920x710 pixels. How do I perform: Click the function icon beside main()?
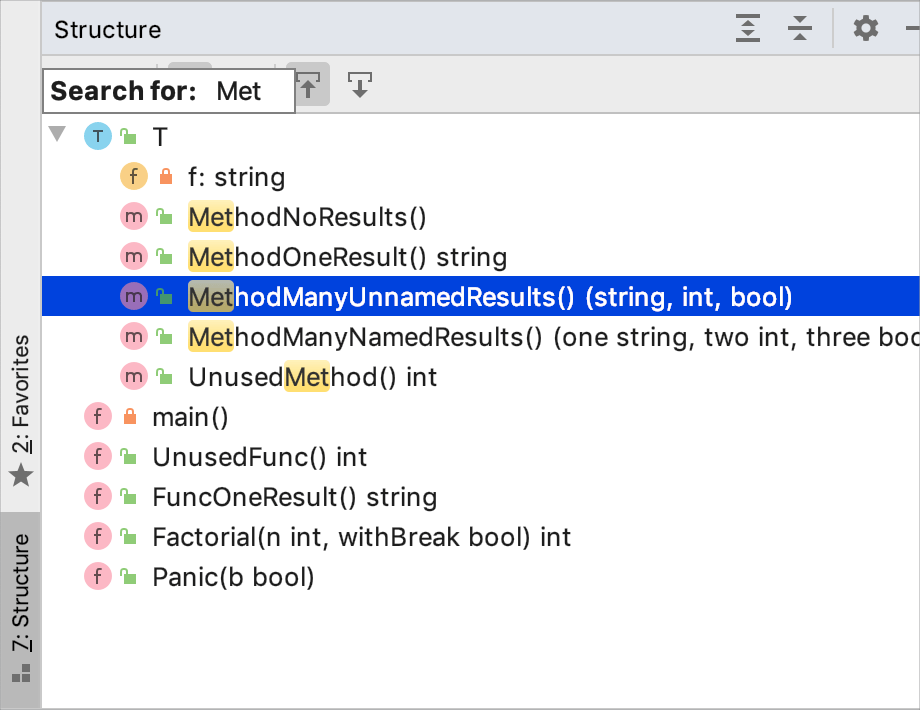click(x=97, y=416)
